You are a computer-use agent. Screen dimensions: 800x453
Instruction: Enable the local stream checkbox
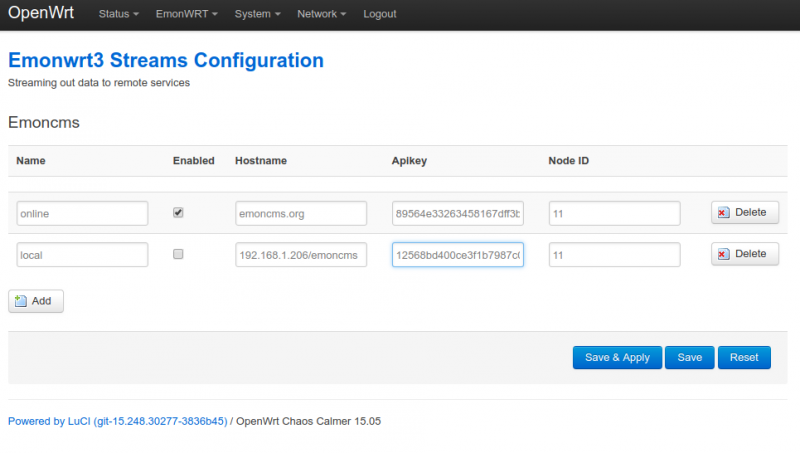click(x=178, y=255)
